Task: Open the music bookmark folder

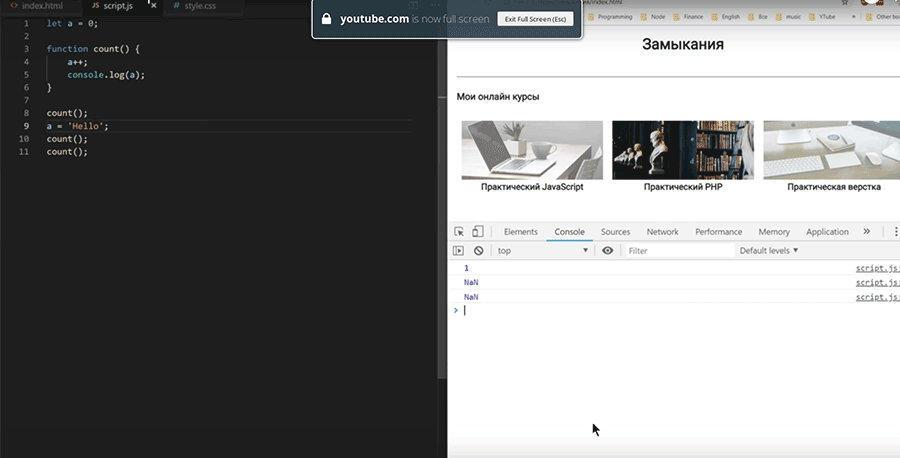Action: (x=788, y=17)
